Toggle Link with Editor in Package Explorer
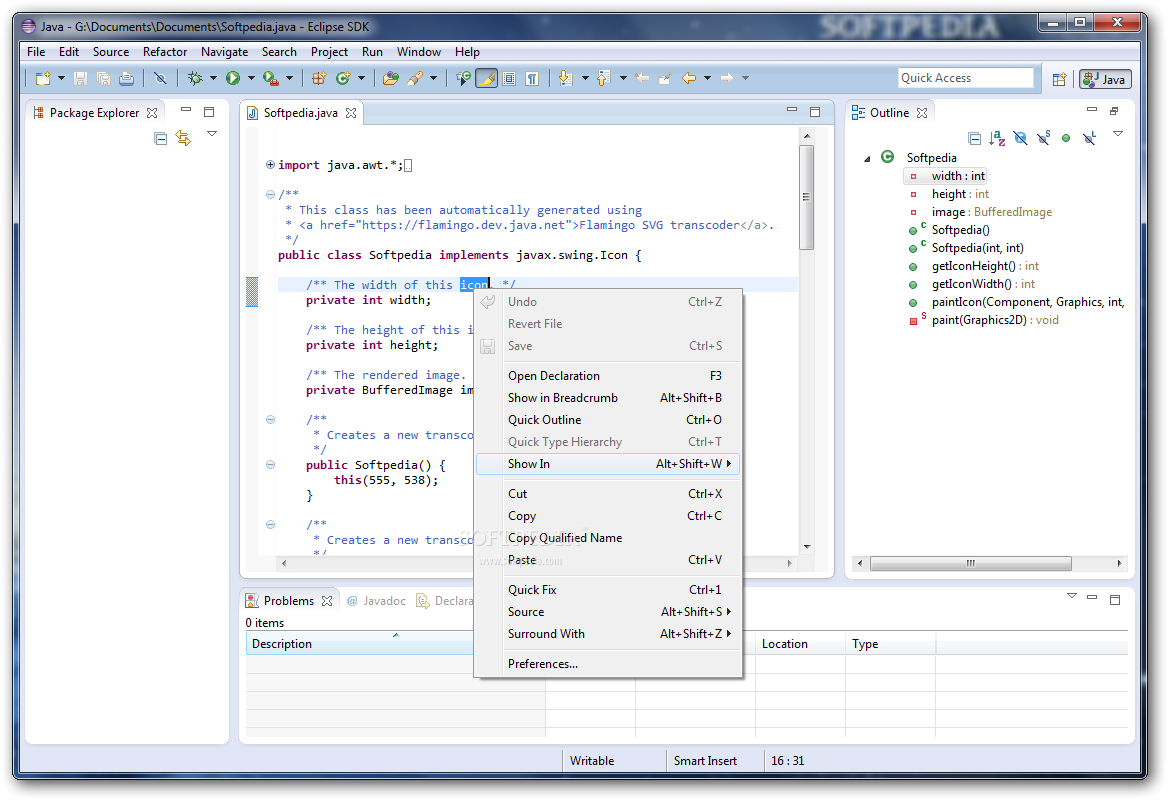The image size is (1168, 800). click(x=183, y=139)
